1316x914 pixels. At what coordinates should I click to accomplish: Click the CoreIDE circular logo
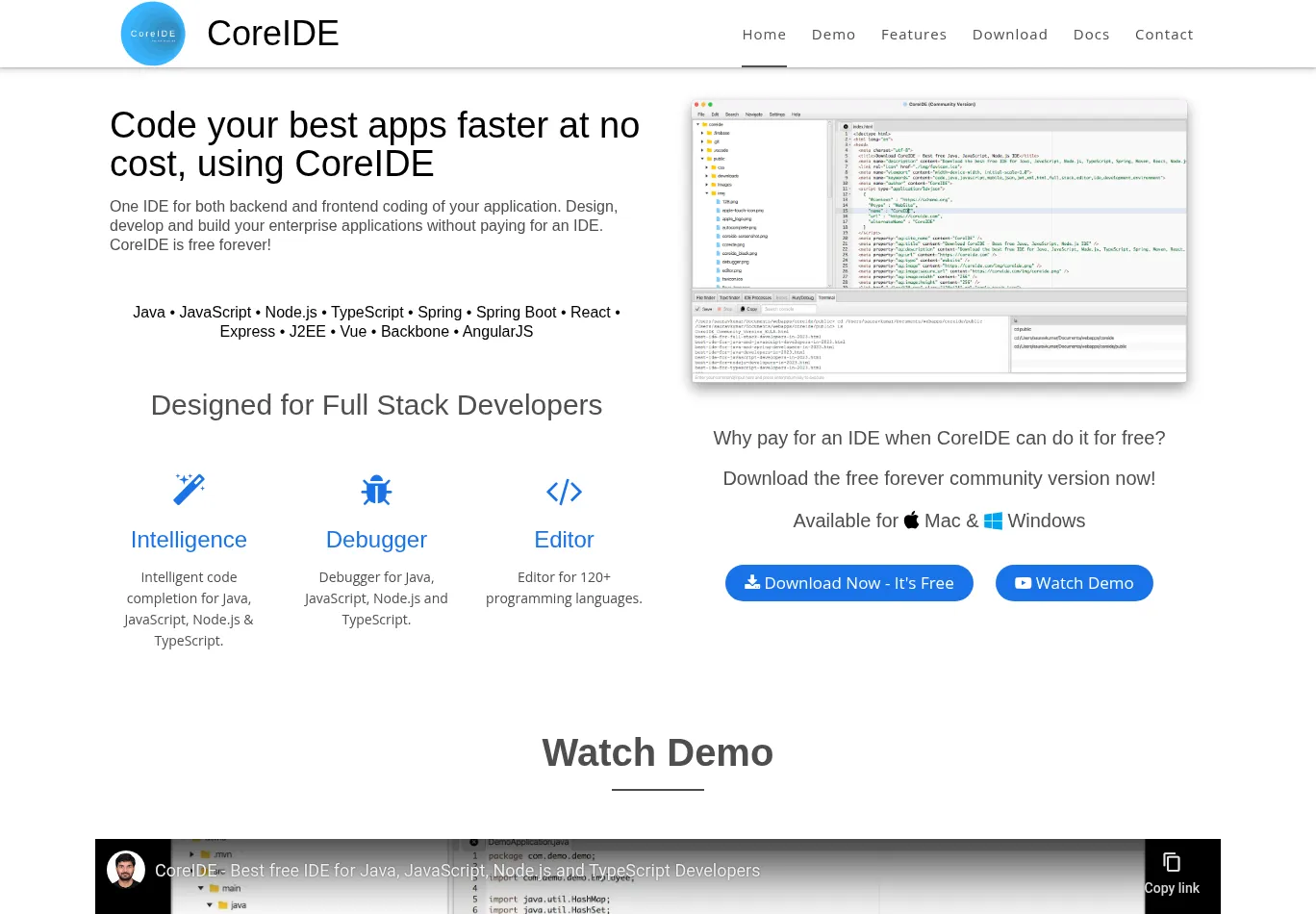coord(153,34)
